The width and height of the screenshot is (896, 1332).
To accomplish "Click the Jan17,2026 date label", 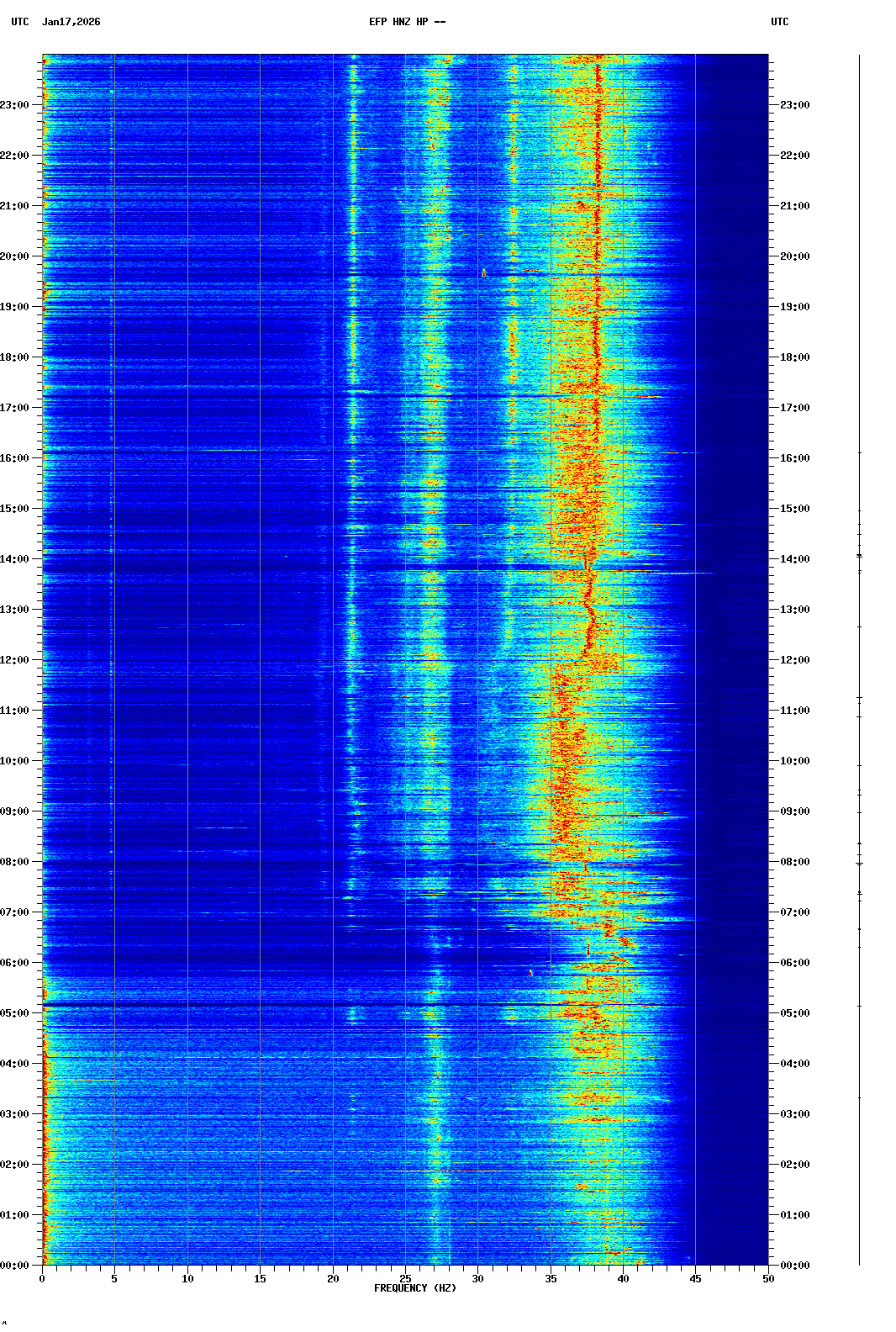I will 71,22.
